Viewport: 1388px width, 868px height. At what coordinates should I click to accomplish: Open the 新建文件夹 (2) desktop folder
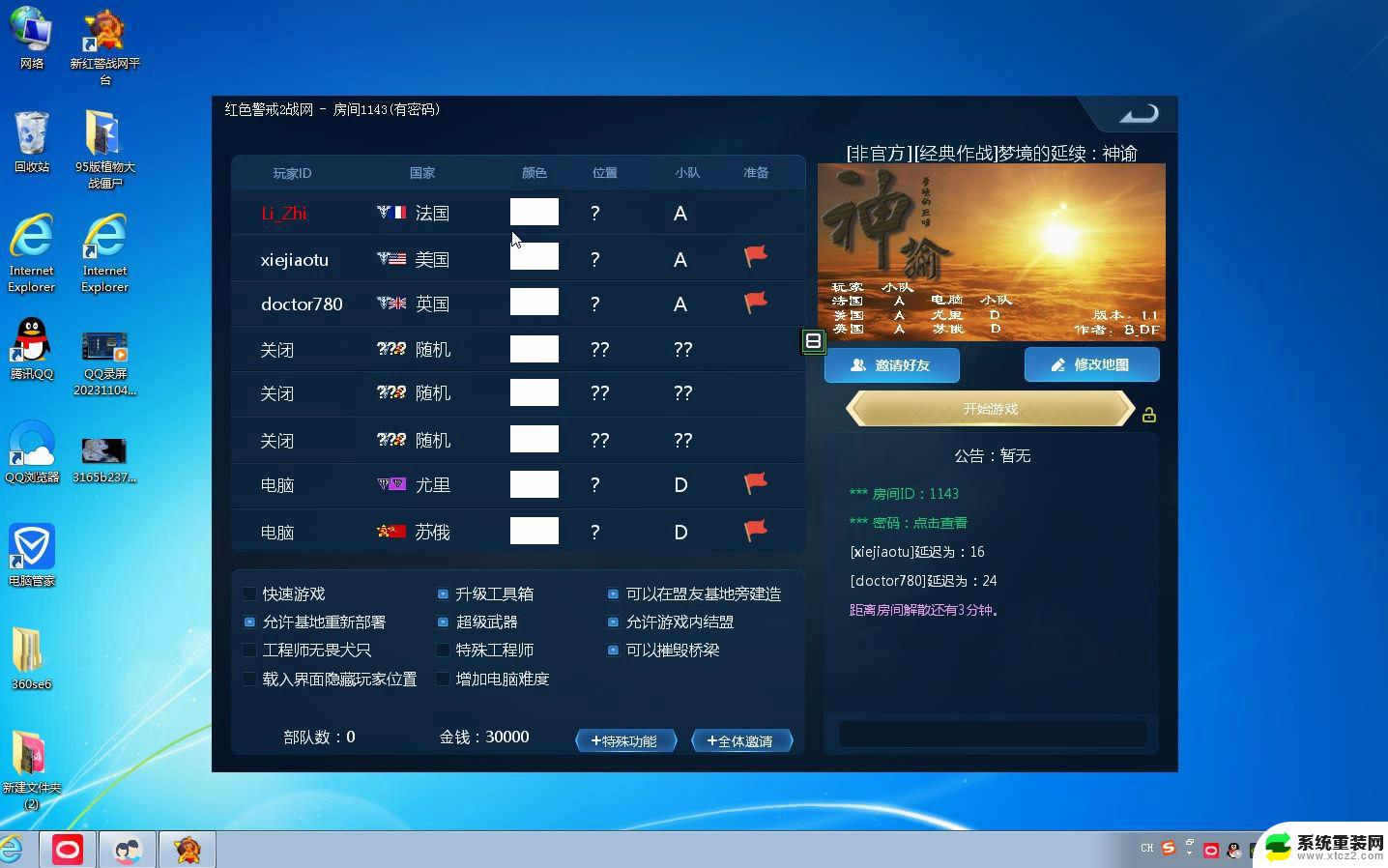tap(31, 770)
